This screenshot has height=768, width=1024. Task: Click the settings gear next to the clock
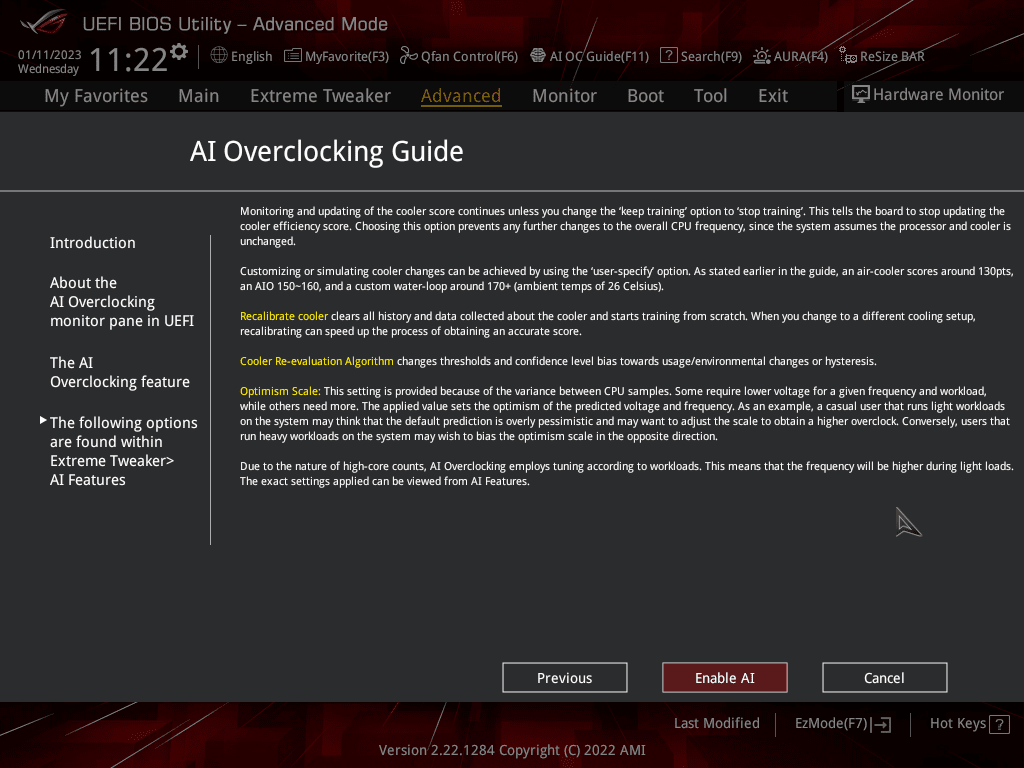(179, 52)
